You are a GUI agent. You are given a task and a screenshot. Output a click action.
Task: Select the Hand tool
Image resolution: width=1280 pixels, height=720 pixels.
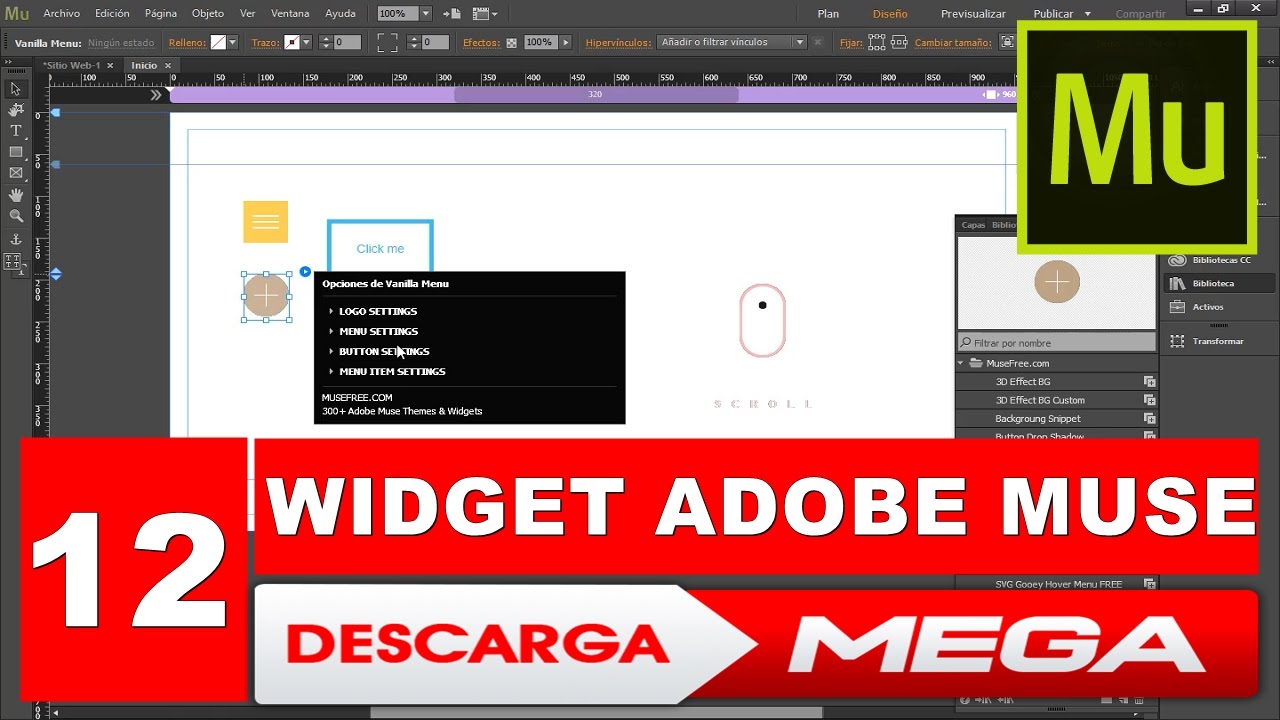tap(15, 194)
